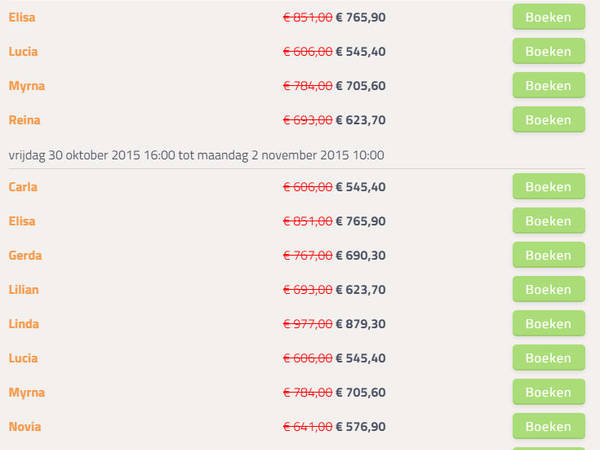Open the Carla accommodation link
Viewport: 600px width, 450px height.
click(x=23, y=187)
